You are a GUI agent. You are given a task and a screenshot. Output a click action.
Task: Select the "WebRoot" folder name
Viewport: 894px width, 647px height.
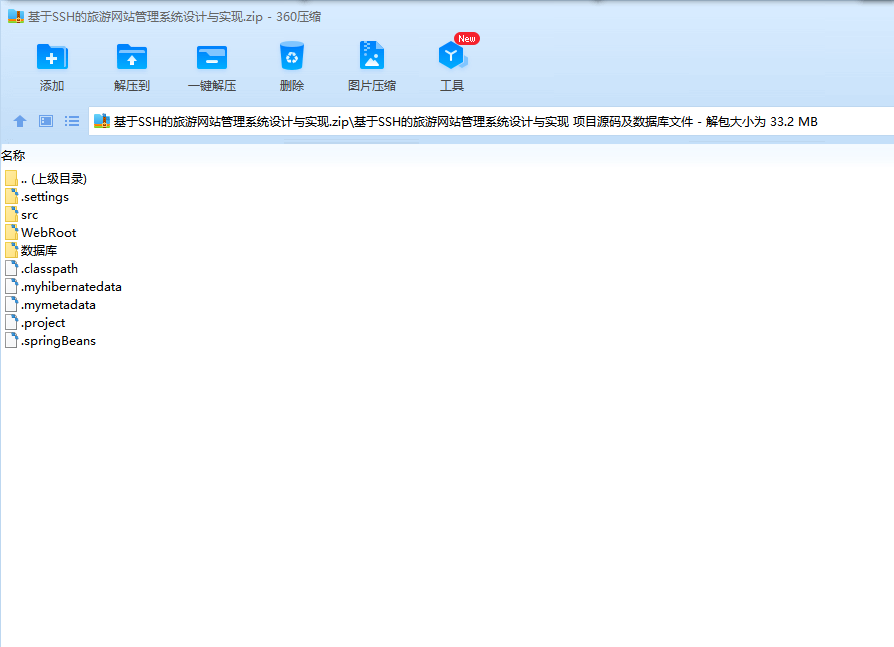point(48,233)
